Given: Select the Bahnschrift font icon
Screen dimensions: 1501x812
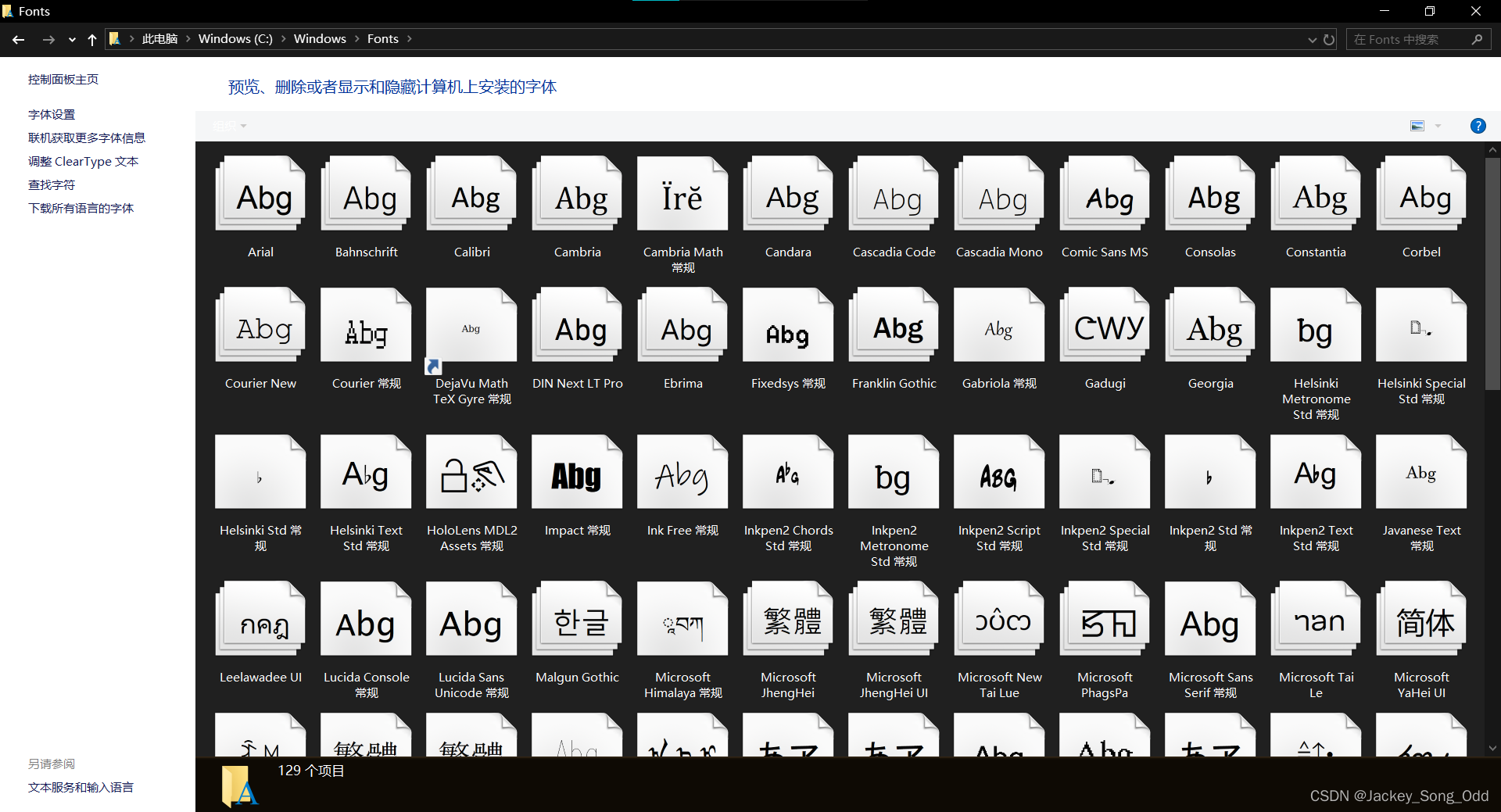Looking at the screenshot, I should (366, 193).
